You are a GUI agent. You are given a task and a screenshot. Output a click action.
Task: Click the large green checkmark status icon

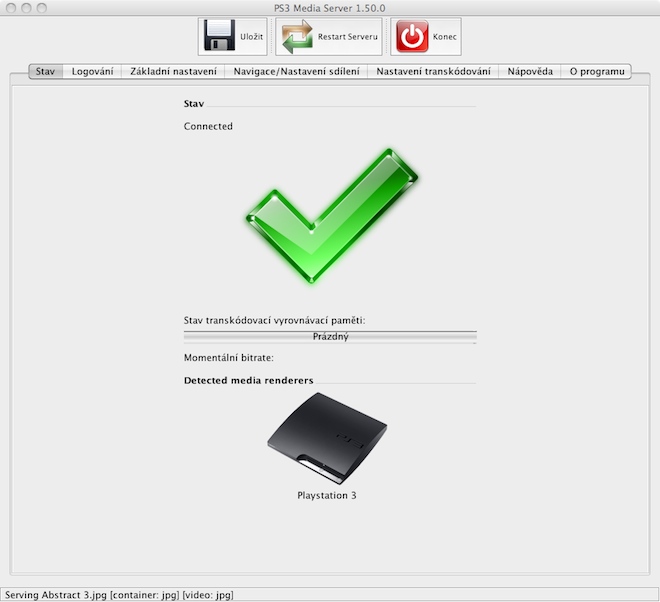332,216
